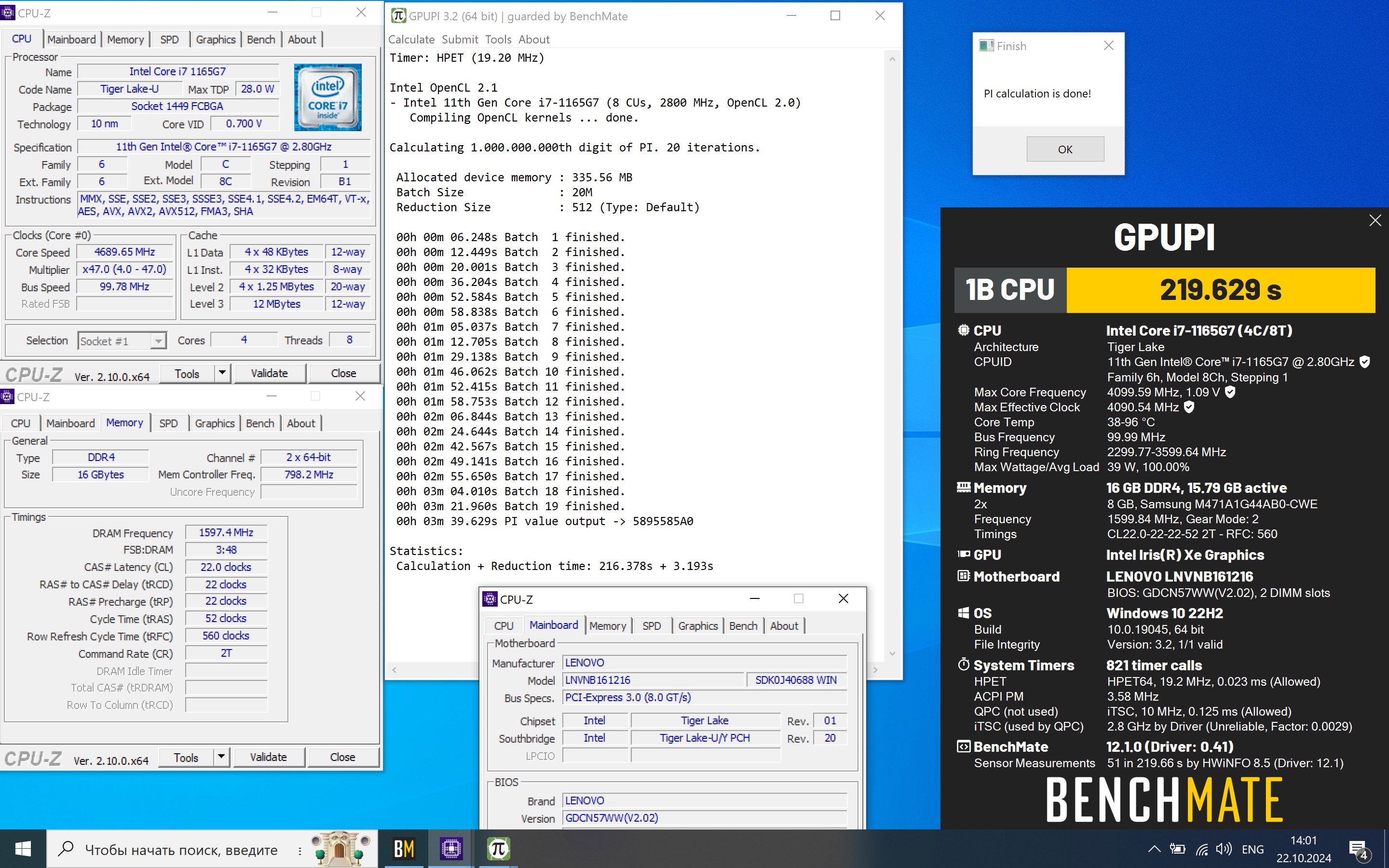Click the Motherboard icon in BenchMate panel

pyautogui.click(x=963, y=576)
